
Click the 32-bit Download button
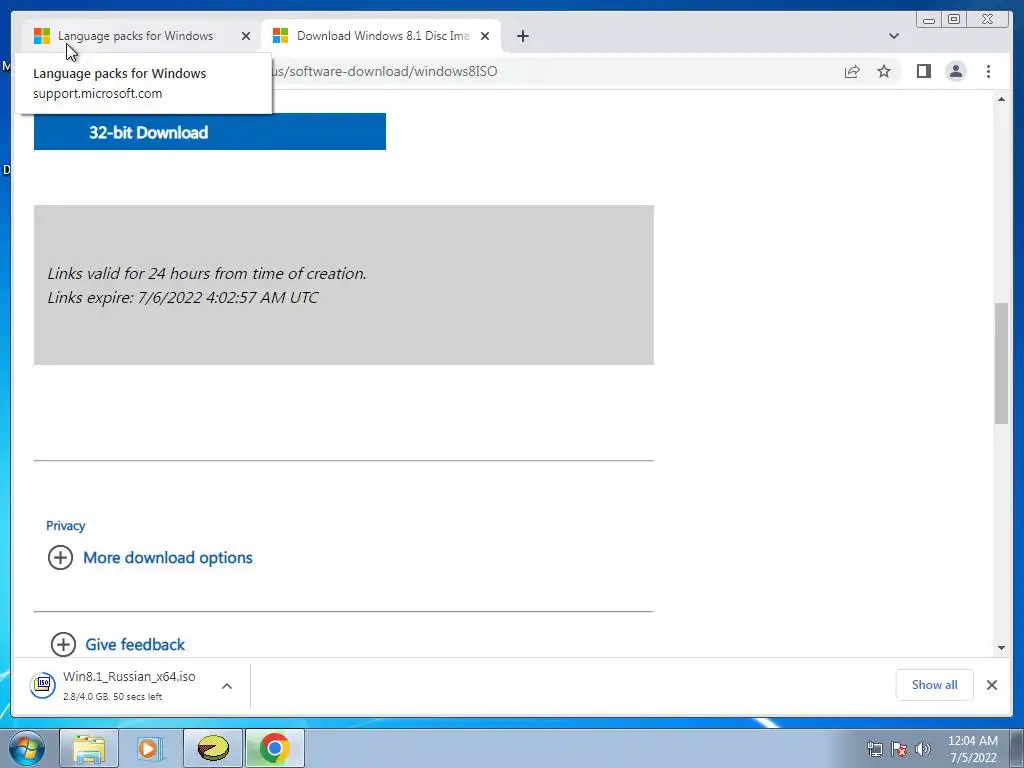point(210,131)
